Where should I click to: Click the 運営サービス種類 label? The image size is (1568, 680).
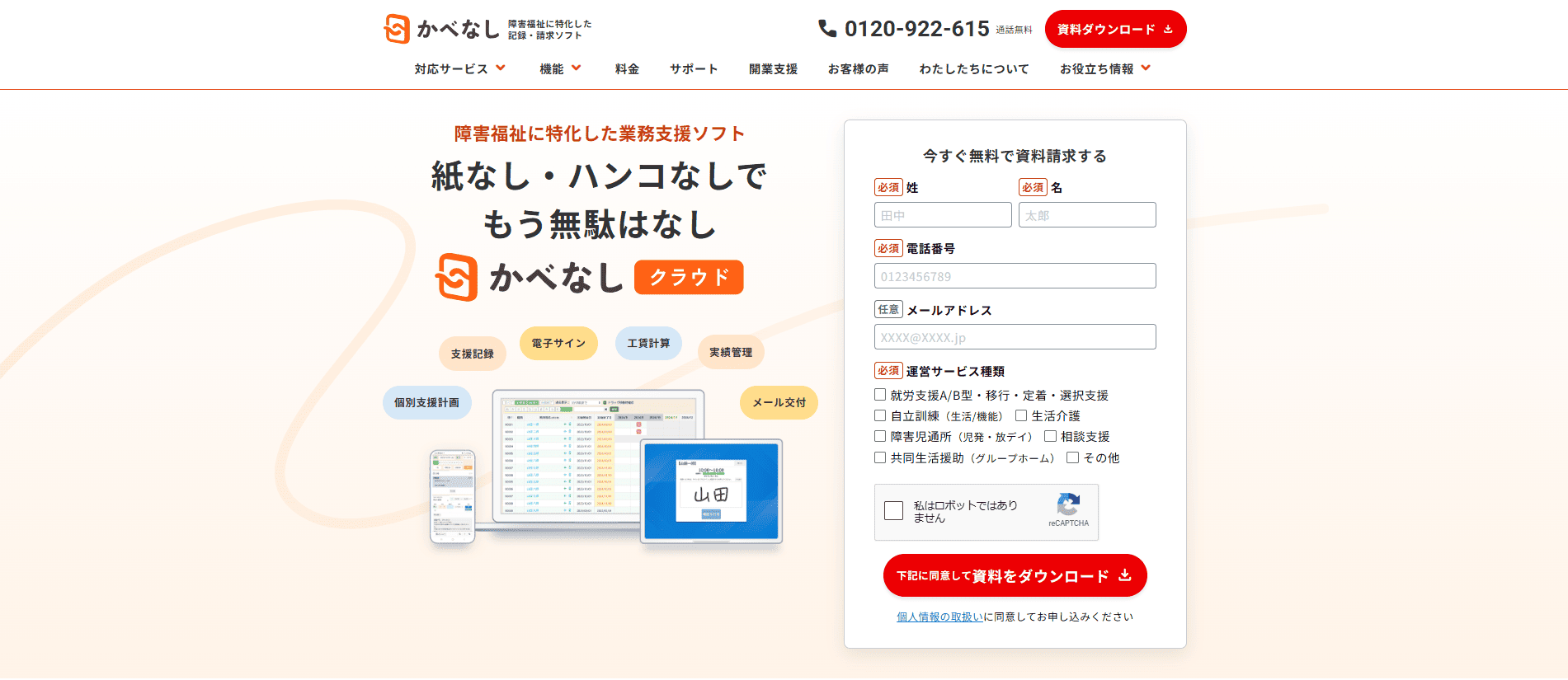pos(955,371)
